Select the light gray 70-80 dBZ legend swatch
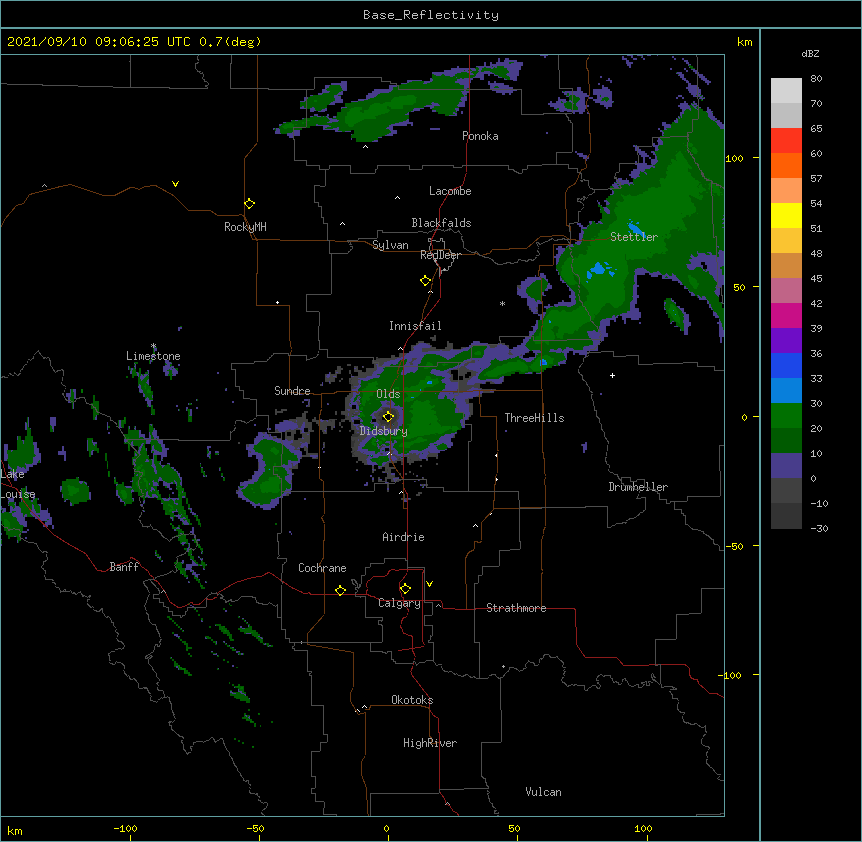 786,91
